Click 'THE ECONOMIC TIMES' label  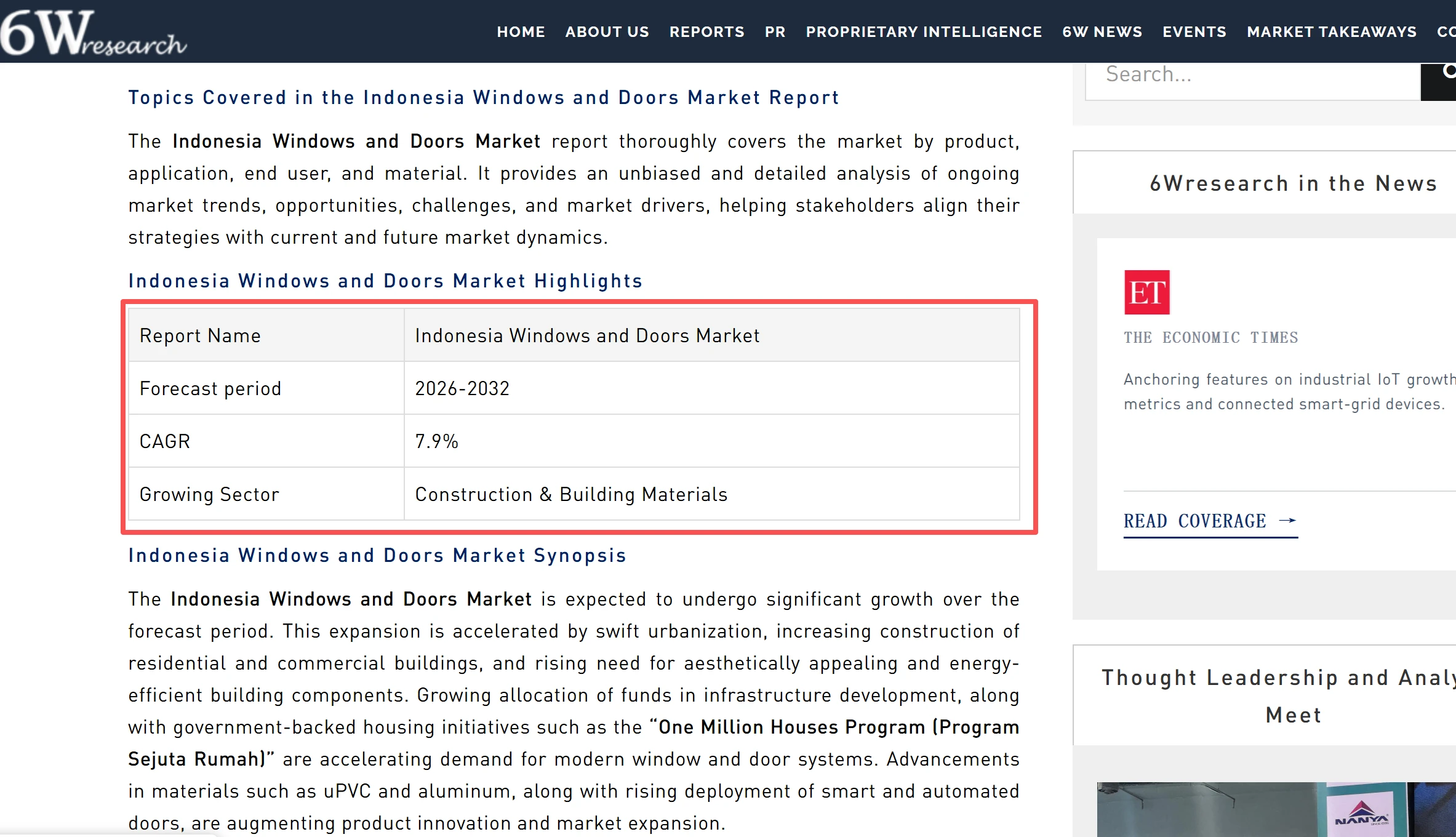1210,337
